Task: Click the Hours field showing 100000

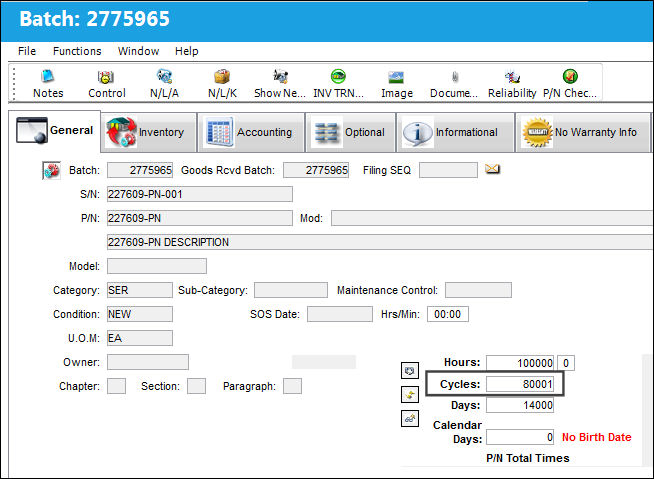Action: pos(520,363)
